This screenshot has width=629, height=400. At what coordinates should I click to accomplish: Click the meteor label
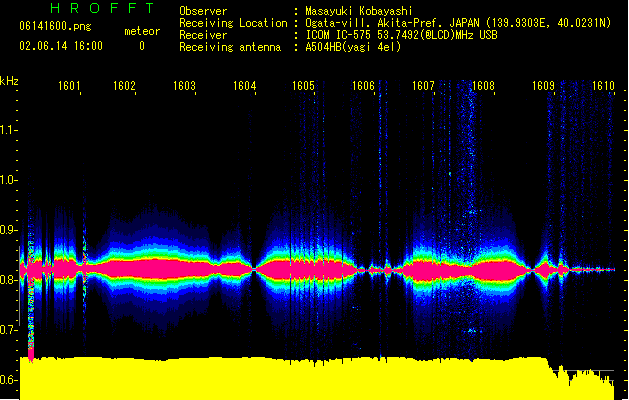(142, 31)
